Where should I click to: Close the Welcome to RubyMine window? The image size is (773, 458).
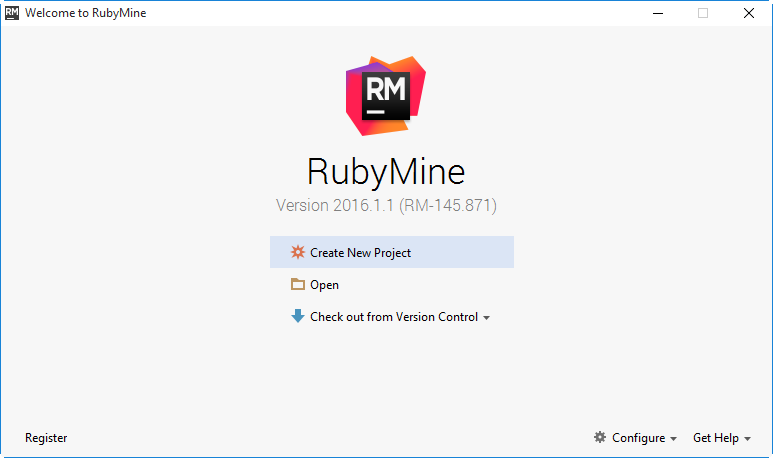pos(748,13)
